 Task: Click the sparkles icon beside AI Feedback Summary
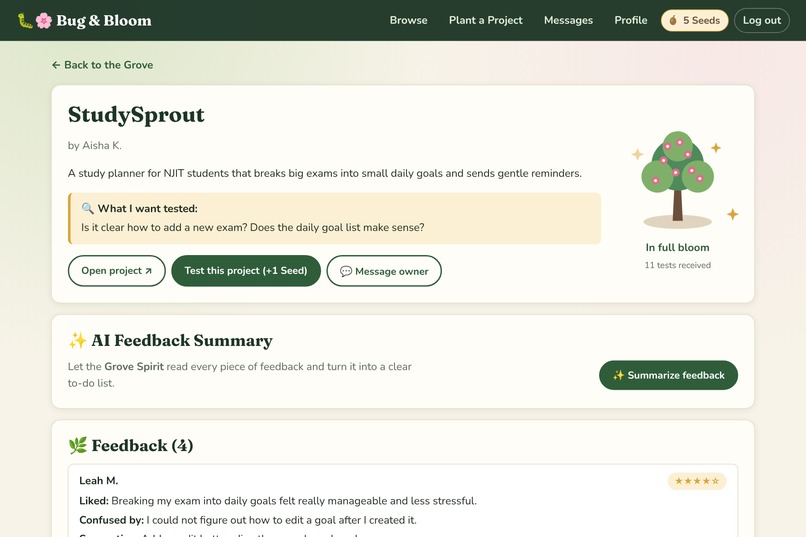[x=77, y=340]
